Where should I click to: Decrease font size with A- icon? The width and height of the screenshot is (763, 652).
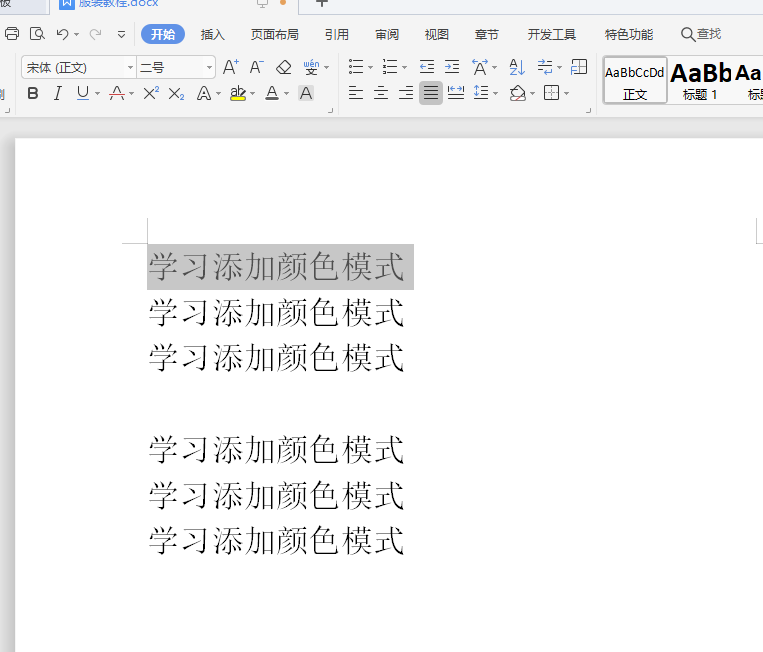[x=256, y=67]
